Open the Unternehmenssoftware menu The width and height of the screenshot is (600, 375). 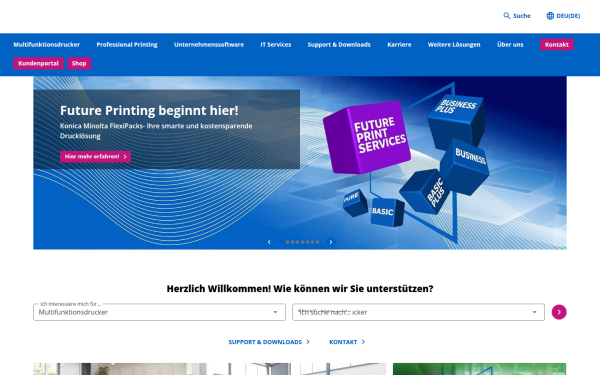pos(209,44)
